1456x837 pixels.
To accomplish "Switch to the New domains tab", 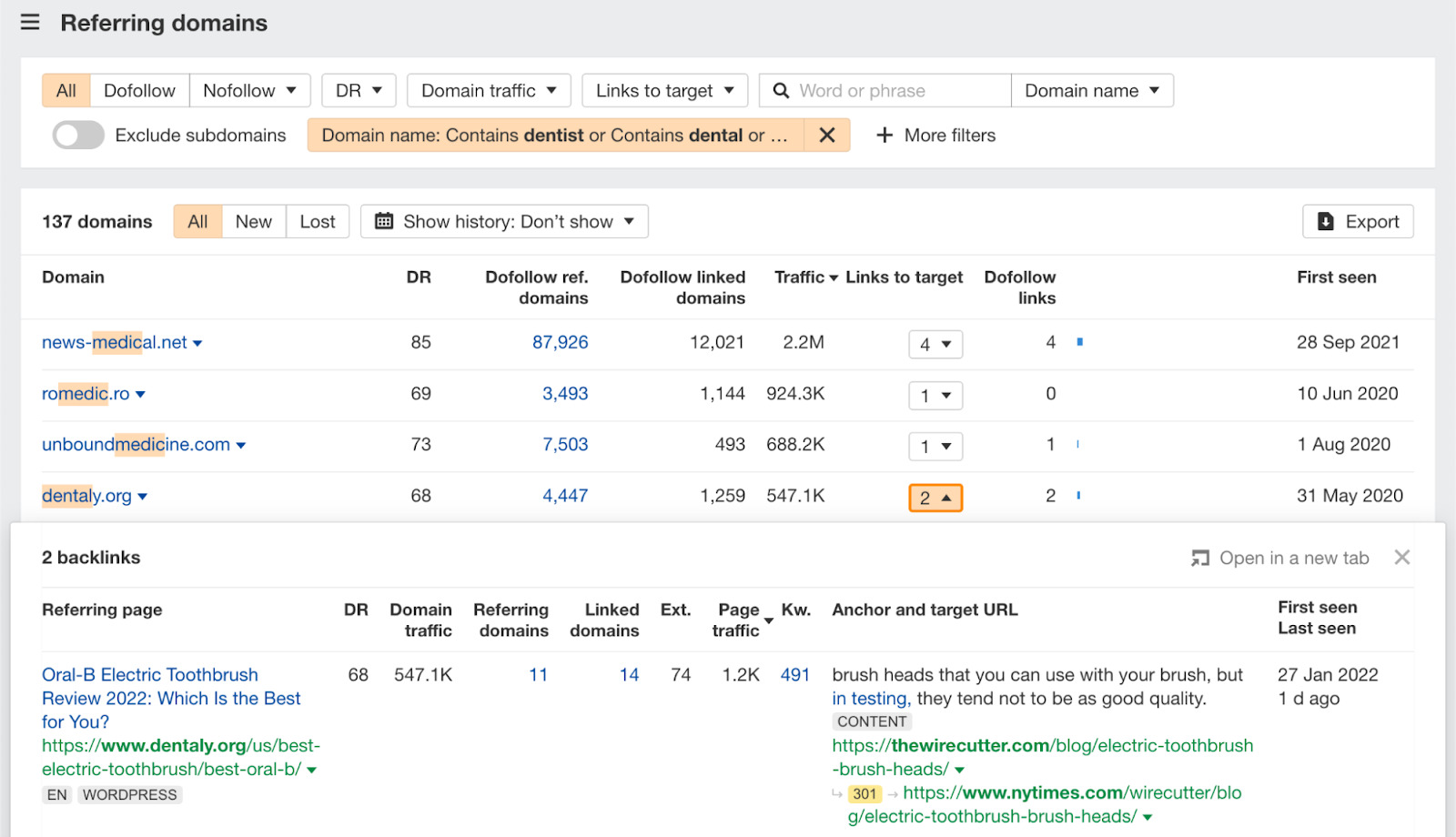I will coord(254,220).
